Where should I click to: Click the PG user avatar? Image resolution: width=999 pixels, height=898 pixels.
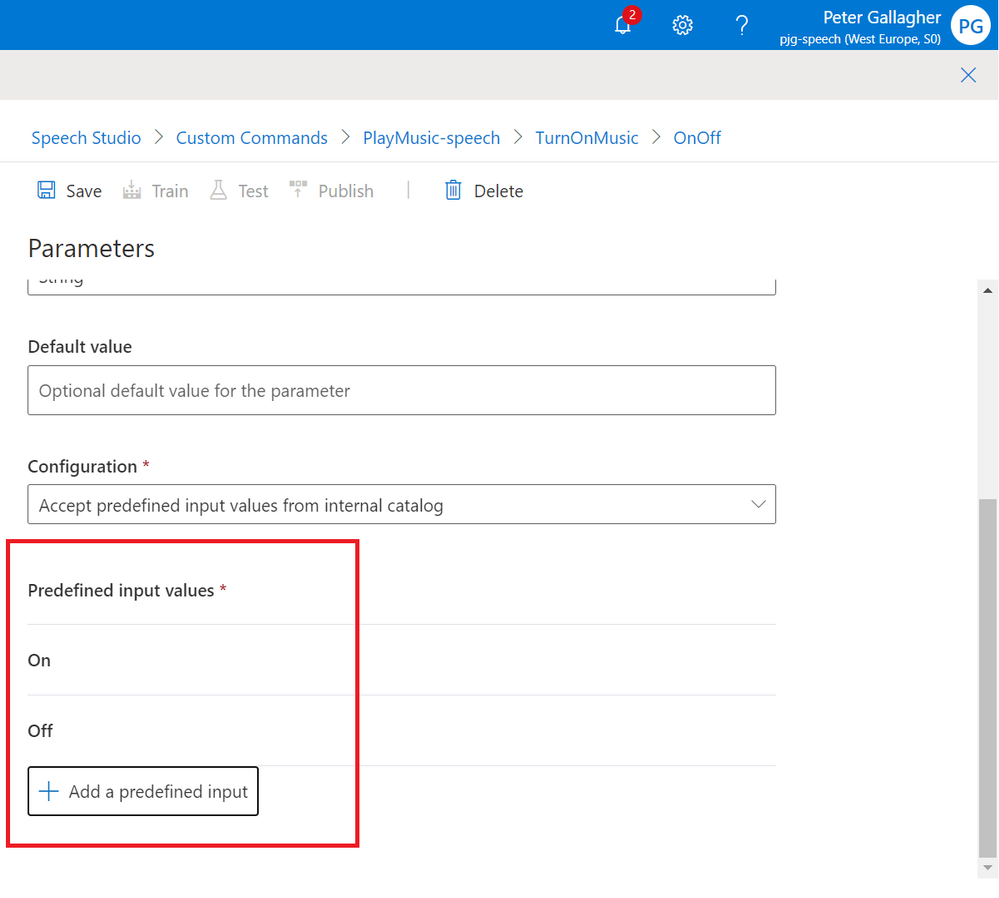970,25
